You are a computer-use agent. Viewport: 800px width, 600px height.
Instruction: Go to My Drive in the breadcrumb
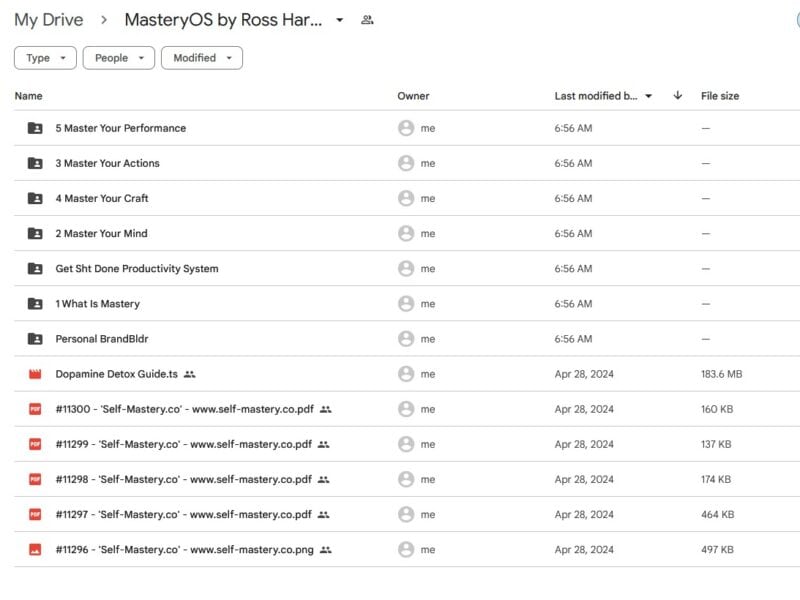(49, 20)
